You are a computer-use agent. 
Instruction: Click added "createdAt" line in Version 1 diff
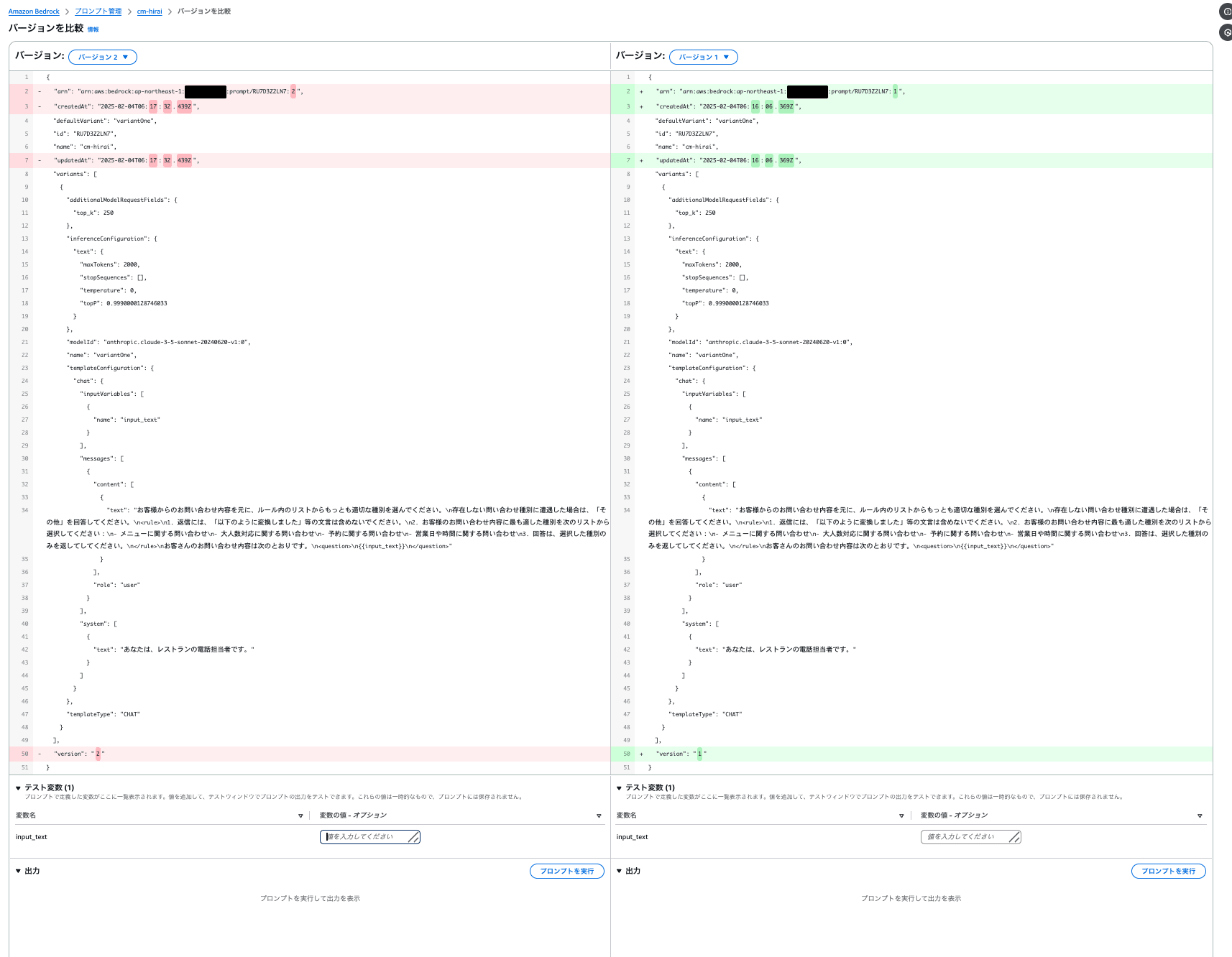click(911, 106)
